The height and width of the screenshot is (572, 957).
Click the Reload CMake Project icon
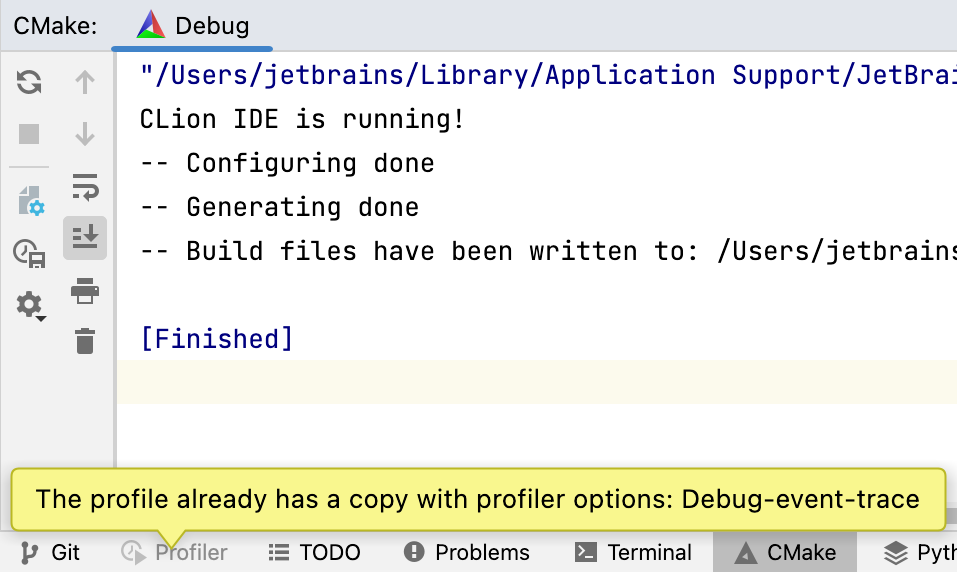click(x=29, y=83)
